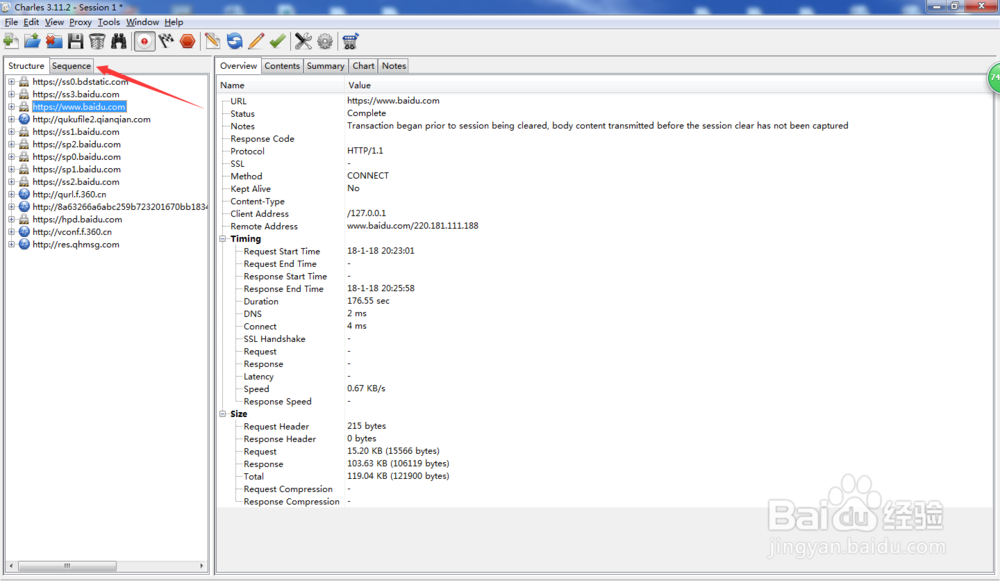
Task: Click the scrollbar right arrow
Action: pos(202,566)
